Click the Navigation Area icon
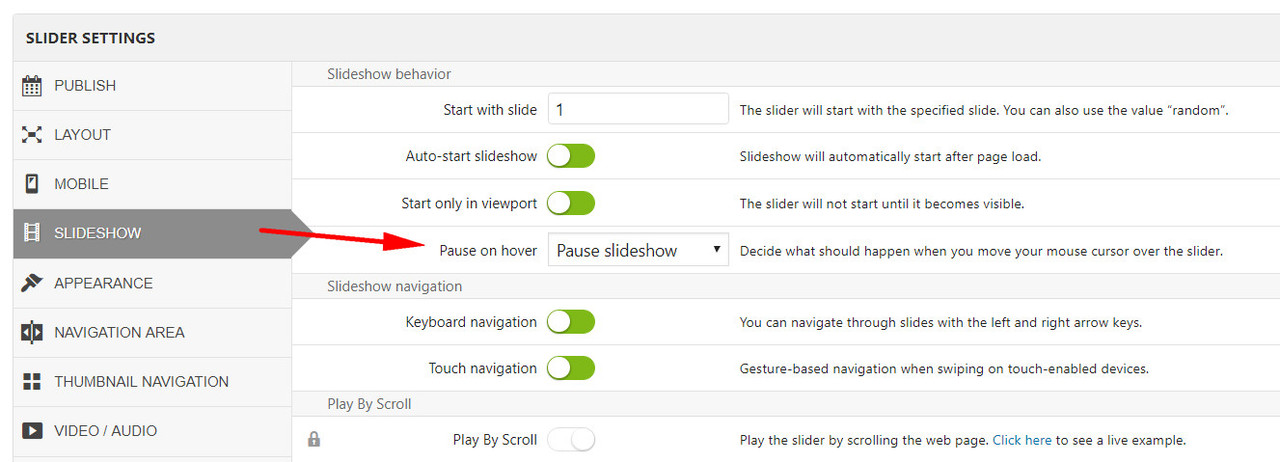 pyautogui.click(x=32, y=332)
